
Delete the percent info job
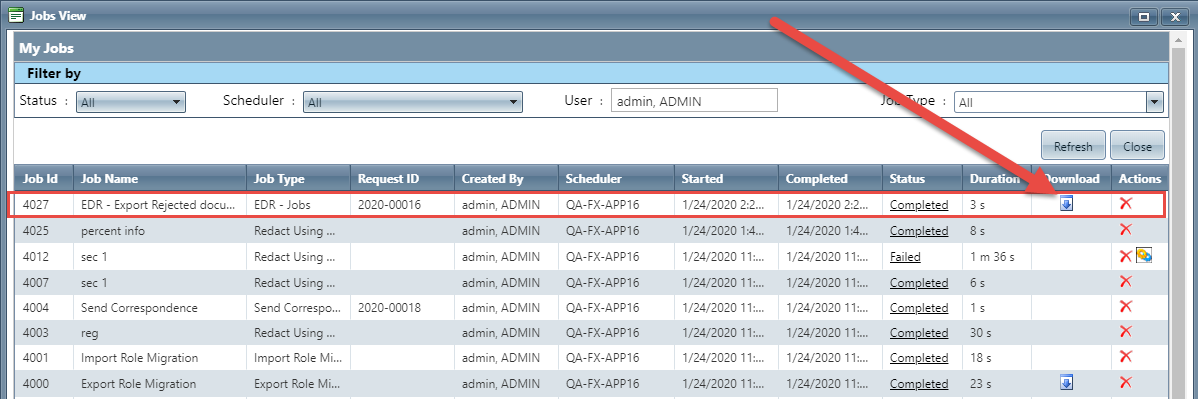coord(1125,229)
